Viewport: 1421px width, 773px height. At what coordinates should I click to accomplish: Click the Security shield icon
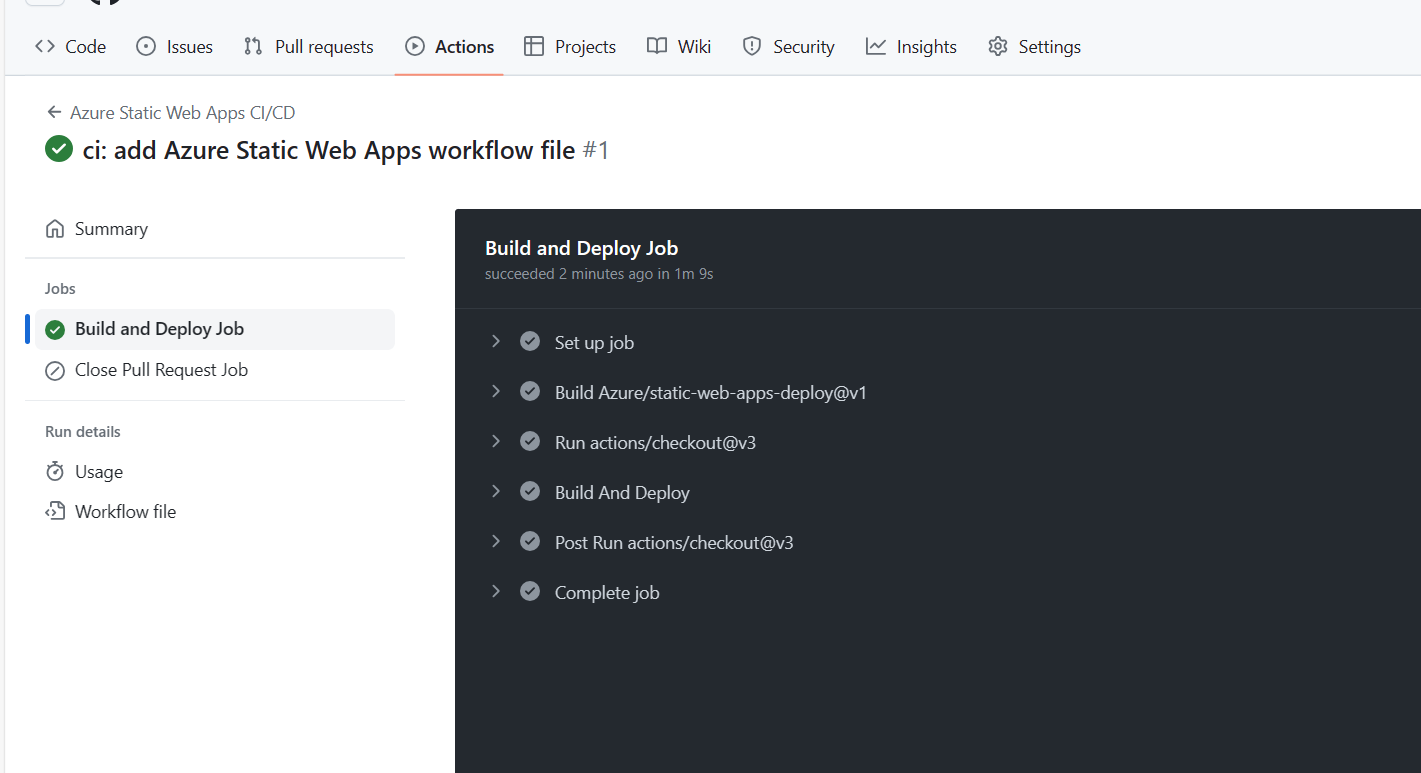752,46
